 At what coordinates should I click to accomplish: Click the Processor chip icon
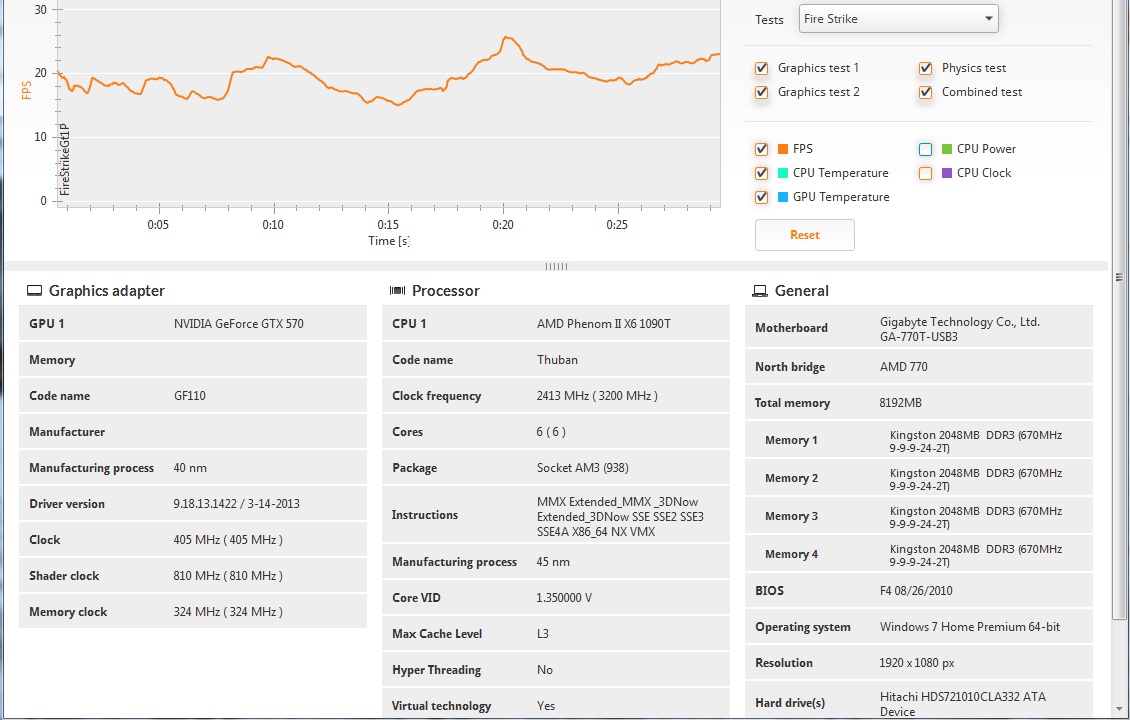tap(397, 291)
